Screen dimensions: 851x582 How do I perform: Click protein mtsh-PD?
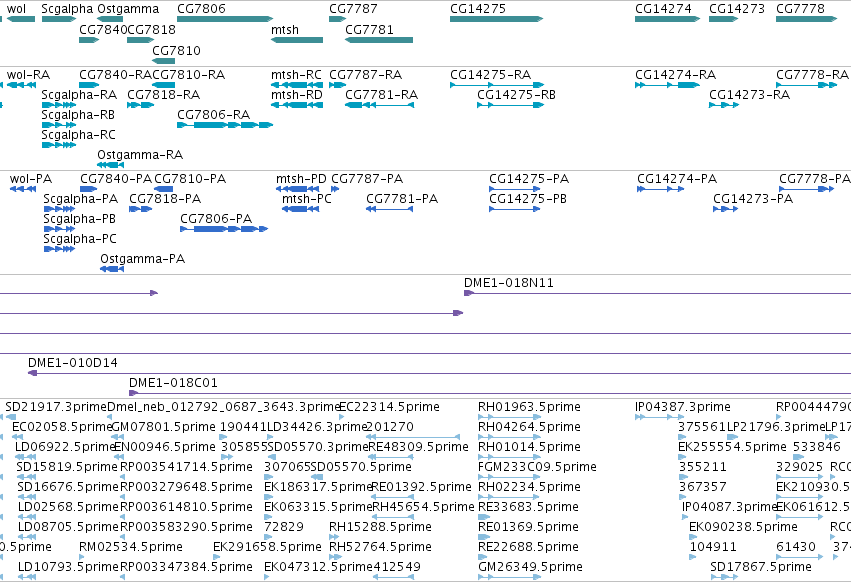coord(301,179)
